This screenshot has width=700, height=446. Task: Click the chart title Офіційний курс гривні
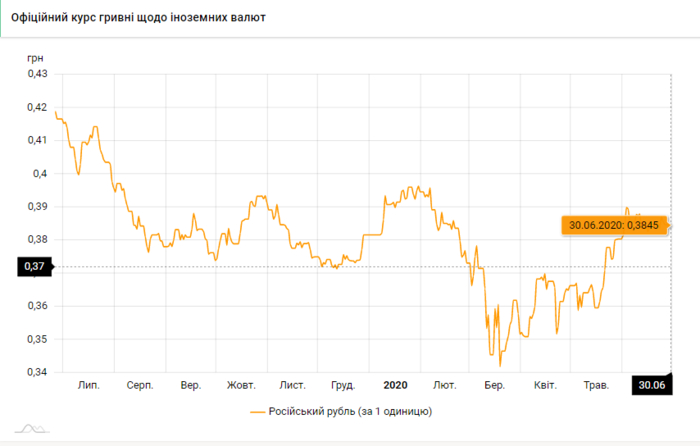pyautogui.click(x=138, y=18)
